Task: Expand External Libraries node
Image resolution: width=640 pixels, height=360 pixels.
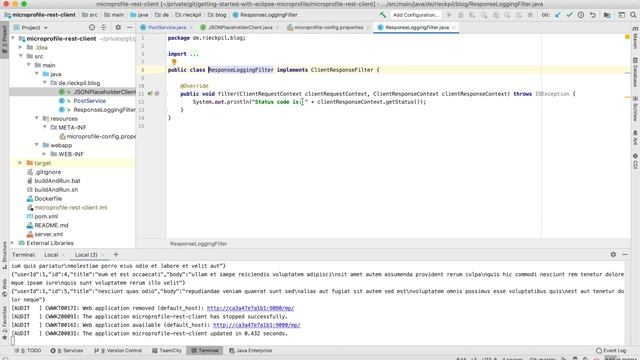Action: 13,243
